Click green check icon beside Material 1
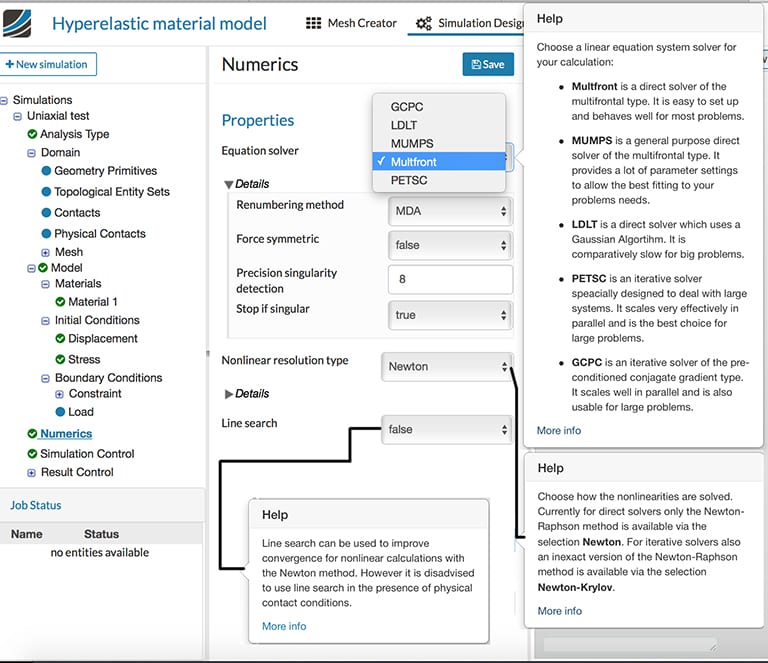The height and width of the screenshot is (663, 768). (60, 302)
